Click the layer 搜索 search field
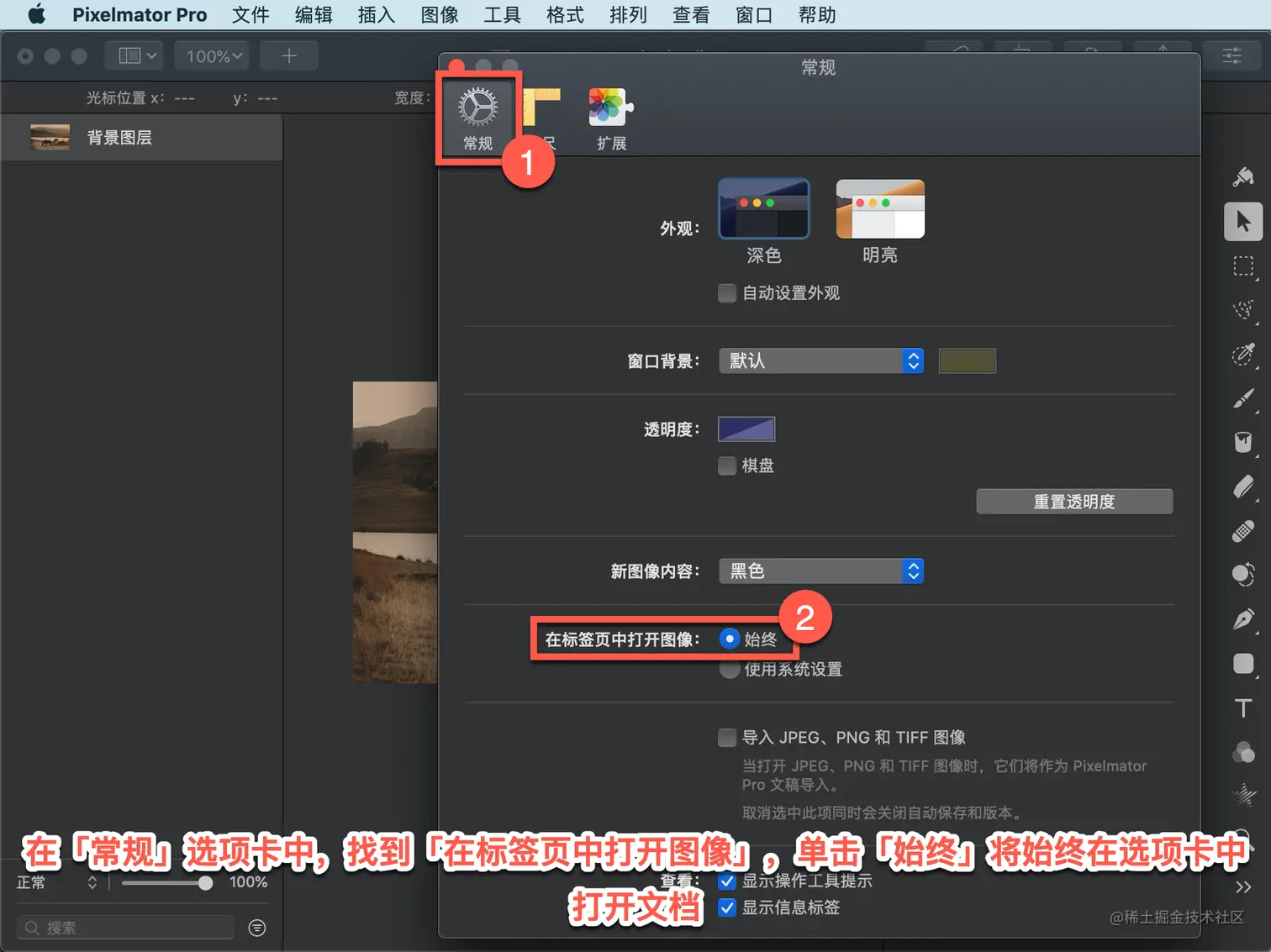The image size is (1271, 952). [125, 928]
